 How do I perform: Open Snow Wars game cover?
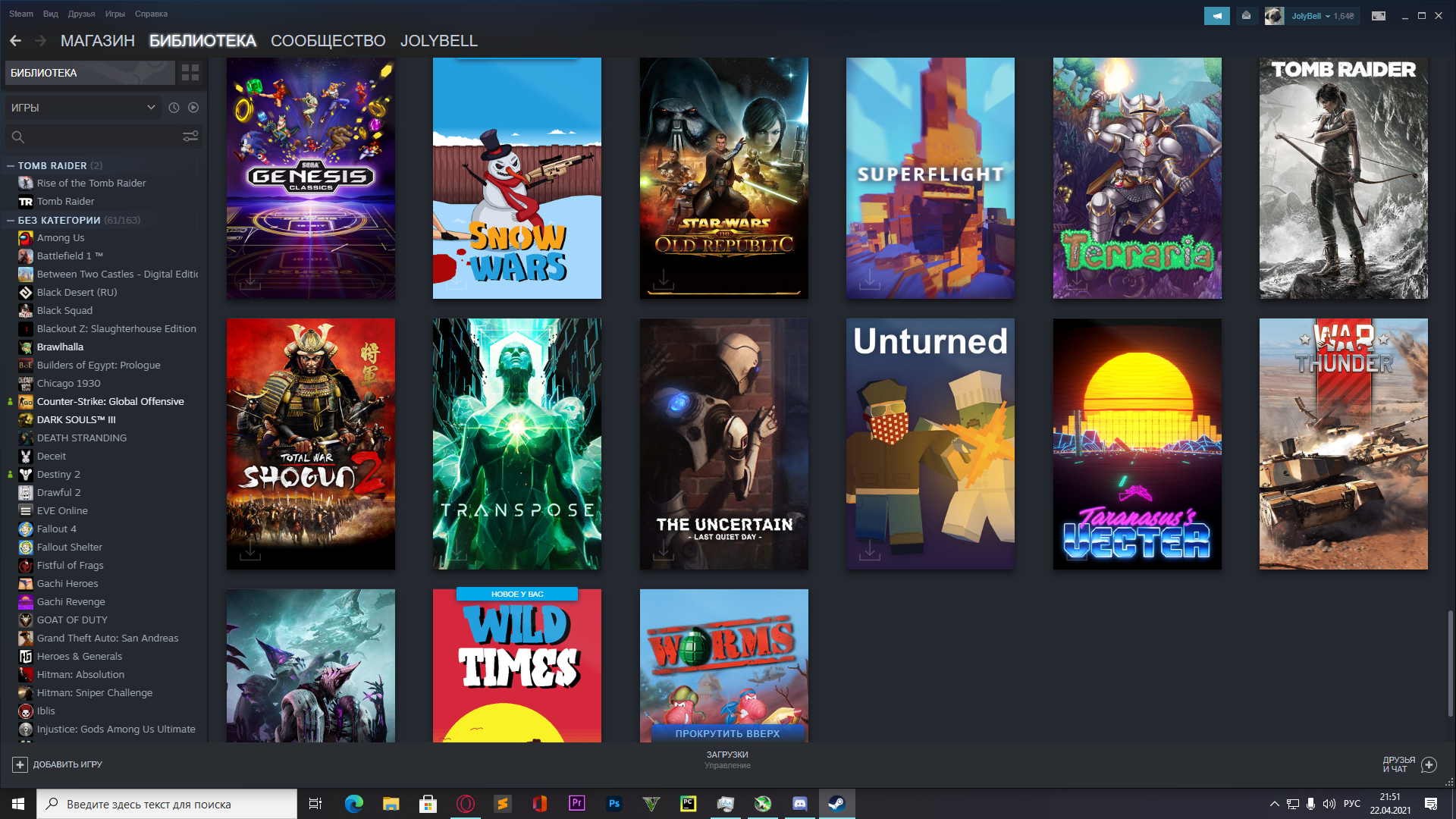pyautogui.click(x=517, y=178)
